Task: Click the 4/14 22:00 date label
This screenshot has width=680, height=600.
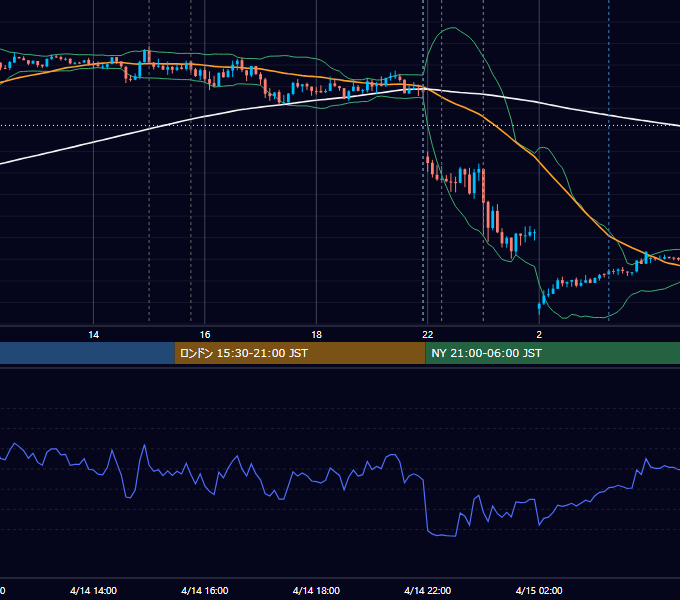Action: click(428, 590)
